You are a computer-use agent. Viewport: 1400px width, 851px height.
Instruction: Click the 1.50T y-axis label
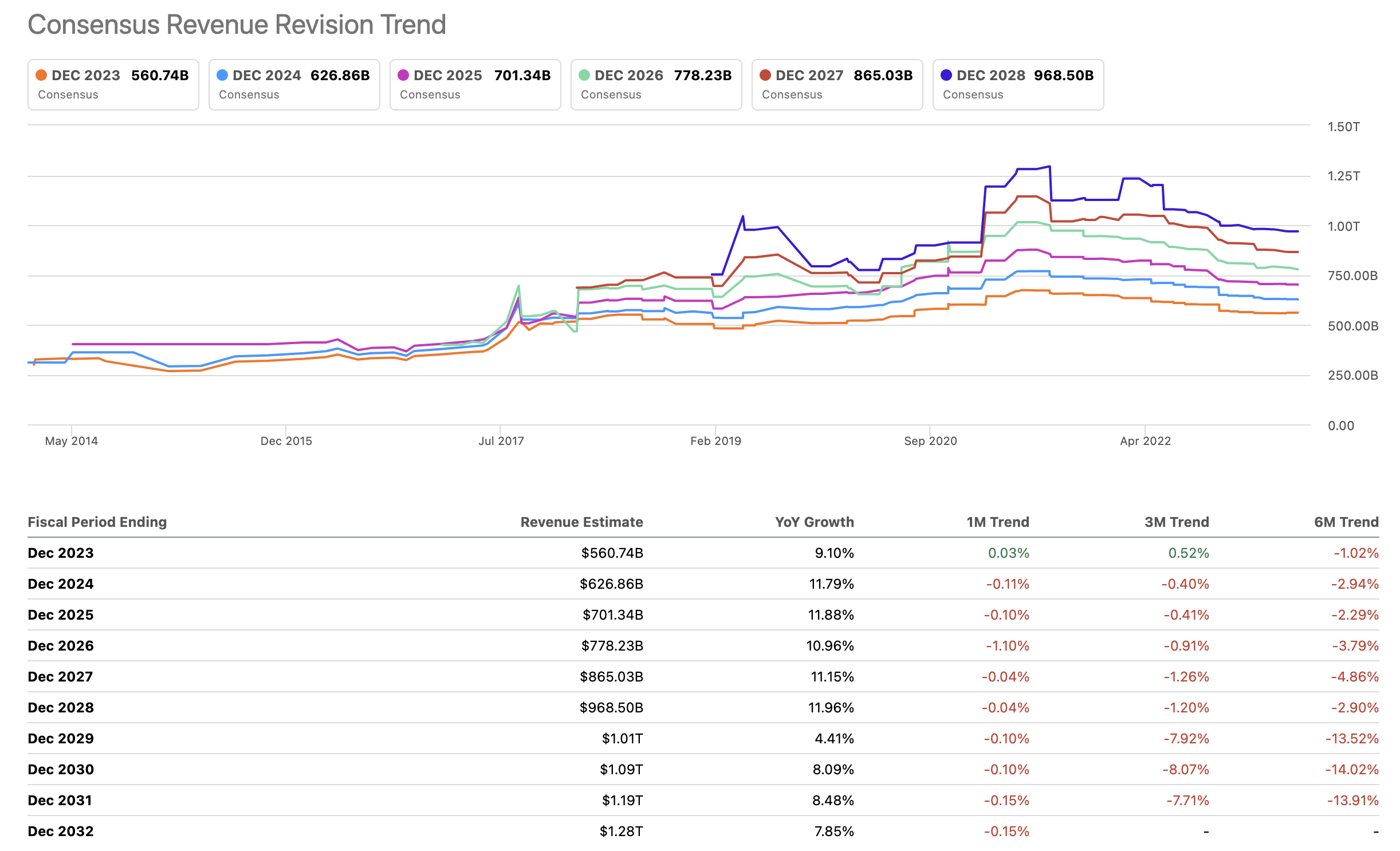click(1343, 127)
